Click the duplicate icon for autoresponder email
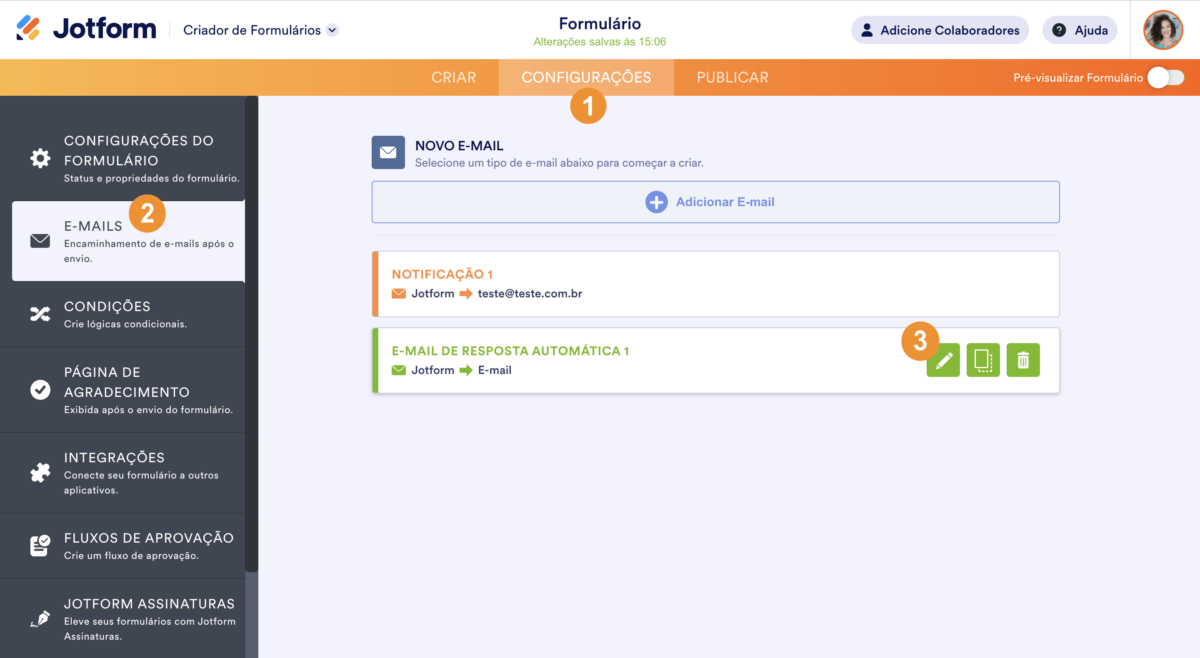 tap(983, 360)
